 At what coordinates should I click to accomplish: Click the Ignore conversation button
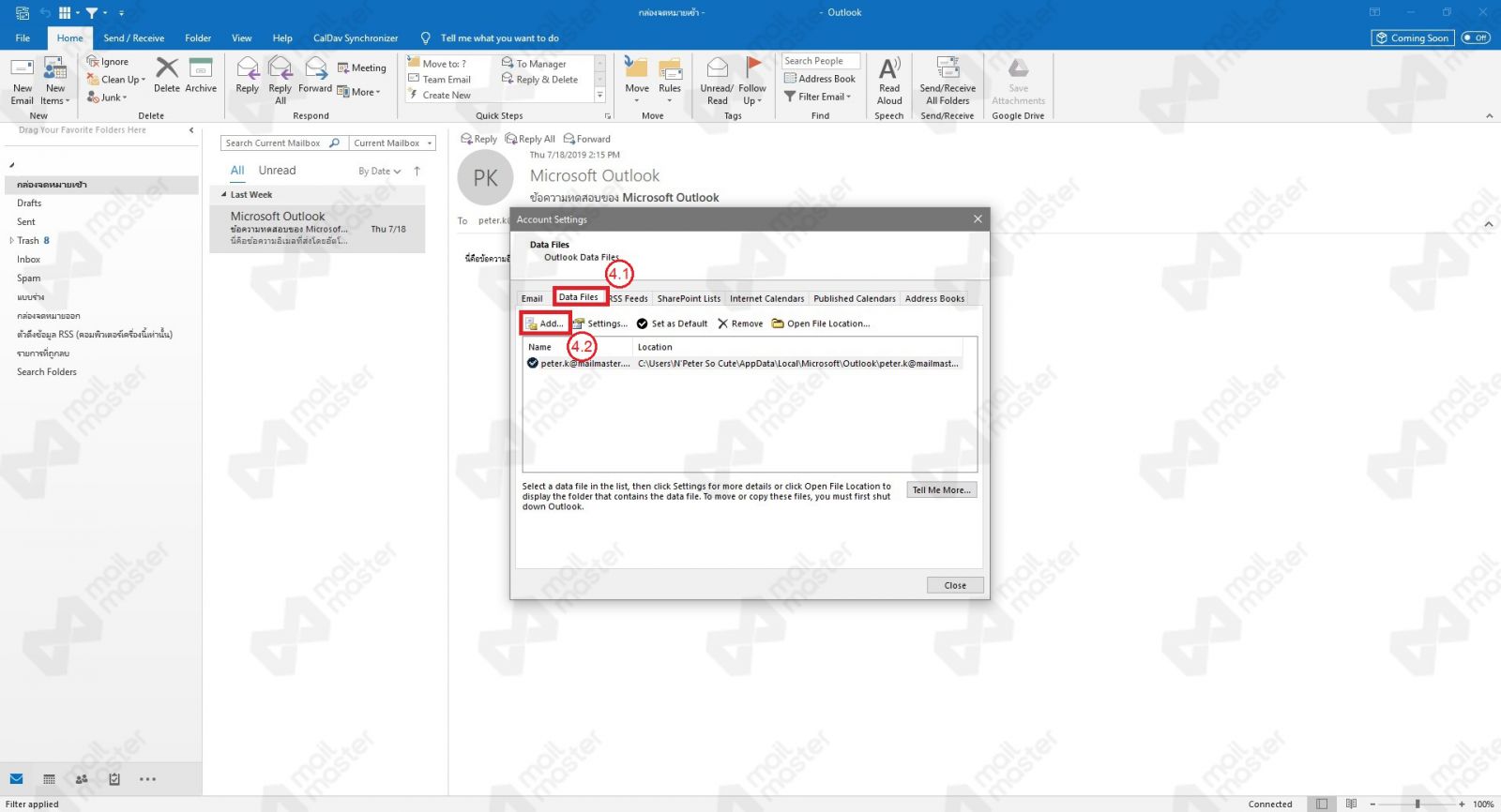[108, 62]
